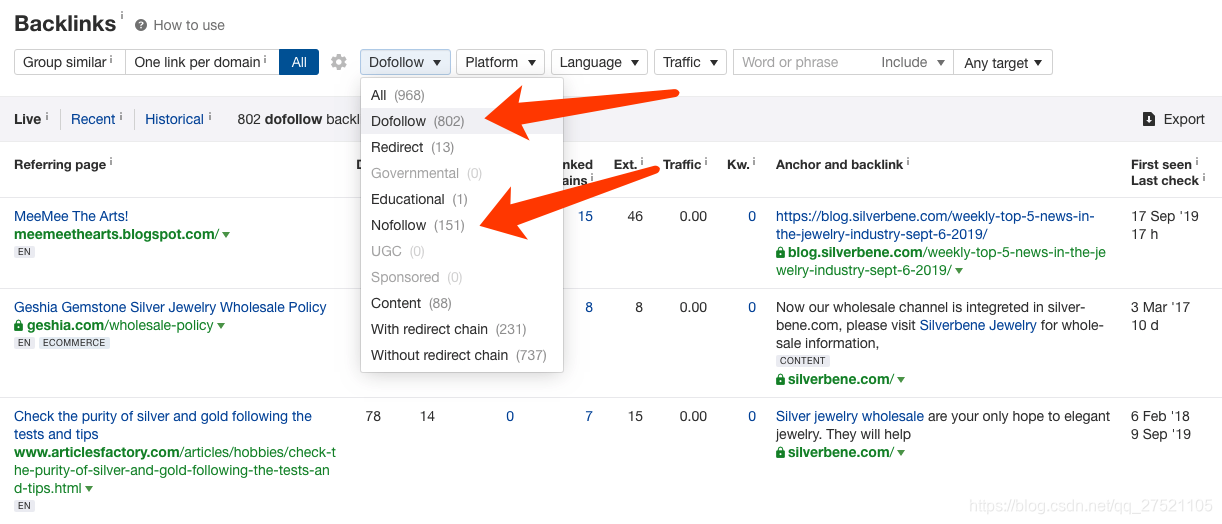The height and width of the screenshot is (524, 1222).
Task: Choose Nofollow from the link type menu
Action: pos(399,225)
